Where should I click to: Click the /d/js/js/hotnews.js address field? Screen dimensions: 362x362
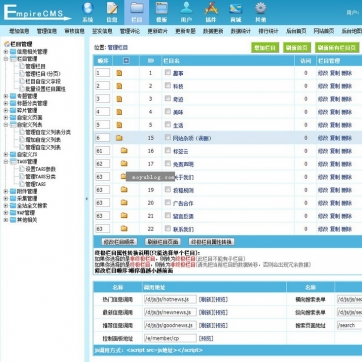pyautogui.click(x=170, y=299)
